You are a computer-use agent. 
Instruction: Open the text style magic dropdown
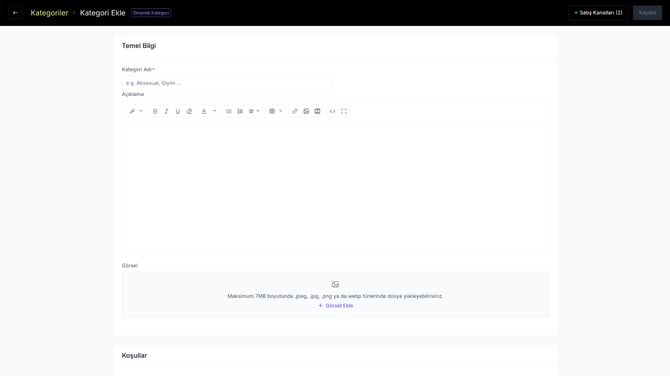136,111
